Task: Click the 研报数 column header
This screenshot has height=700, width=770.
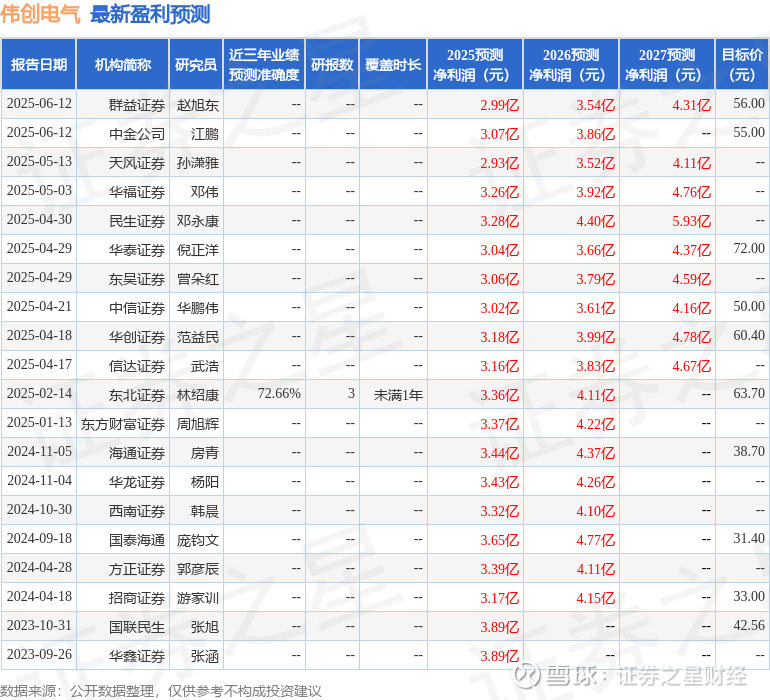Action: coord(332,65)
